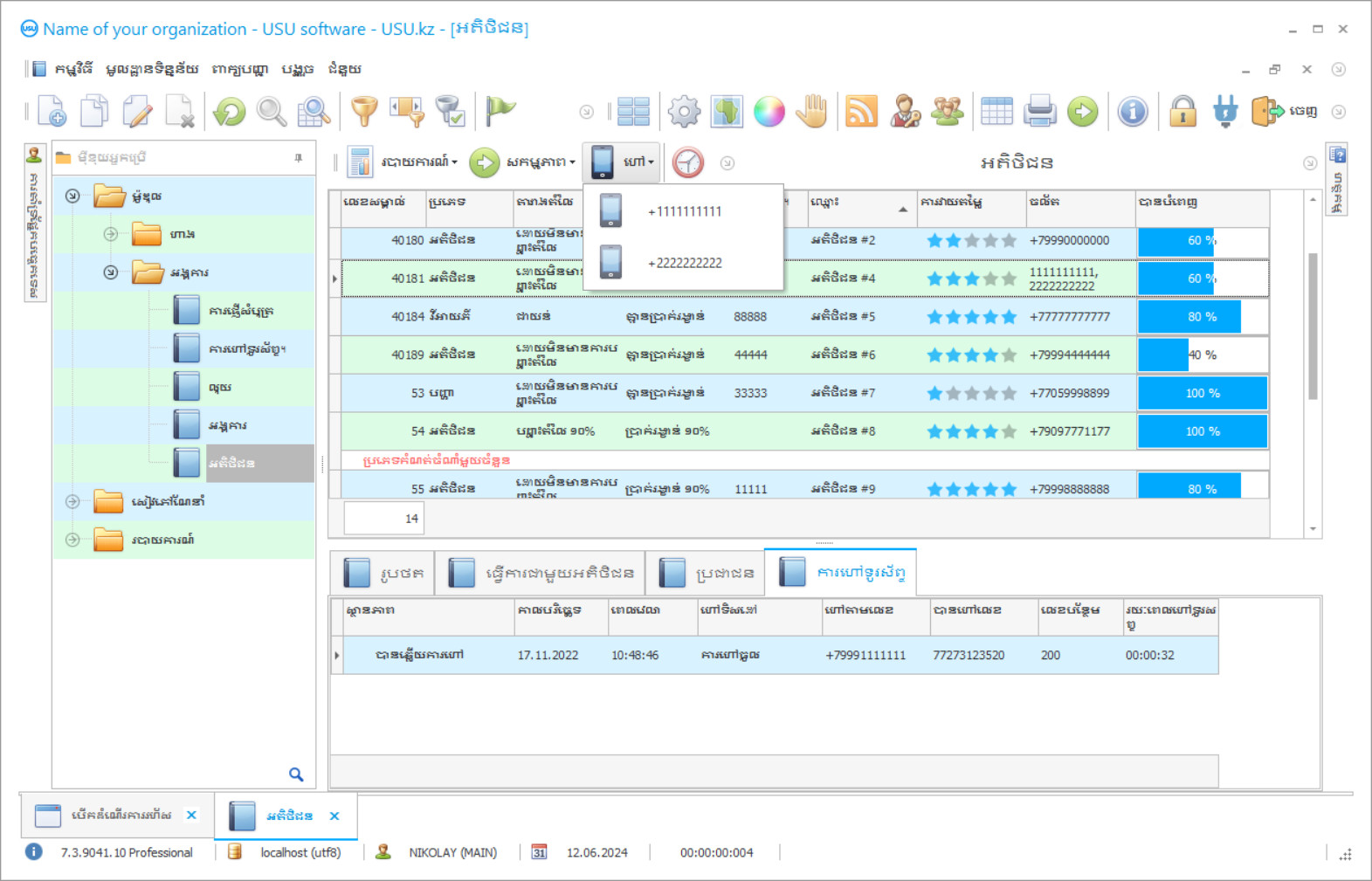
Task: Click the 40 % progress bar
Action: tap(1203, 354)
